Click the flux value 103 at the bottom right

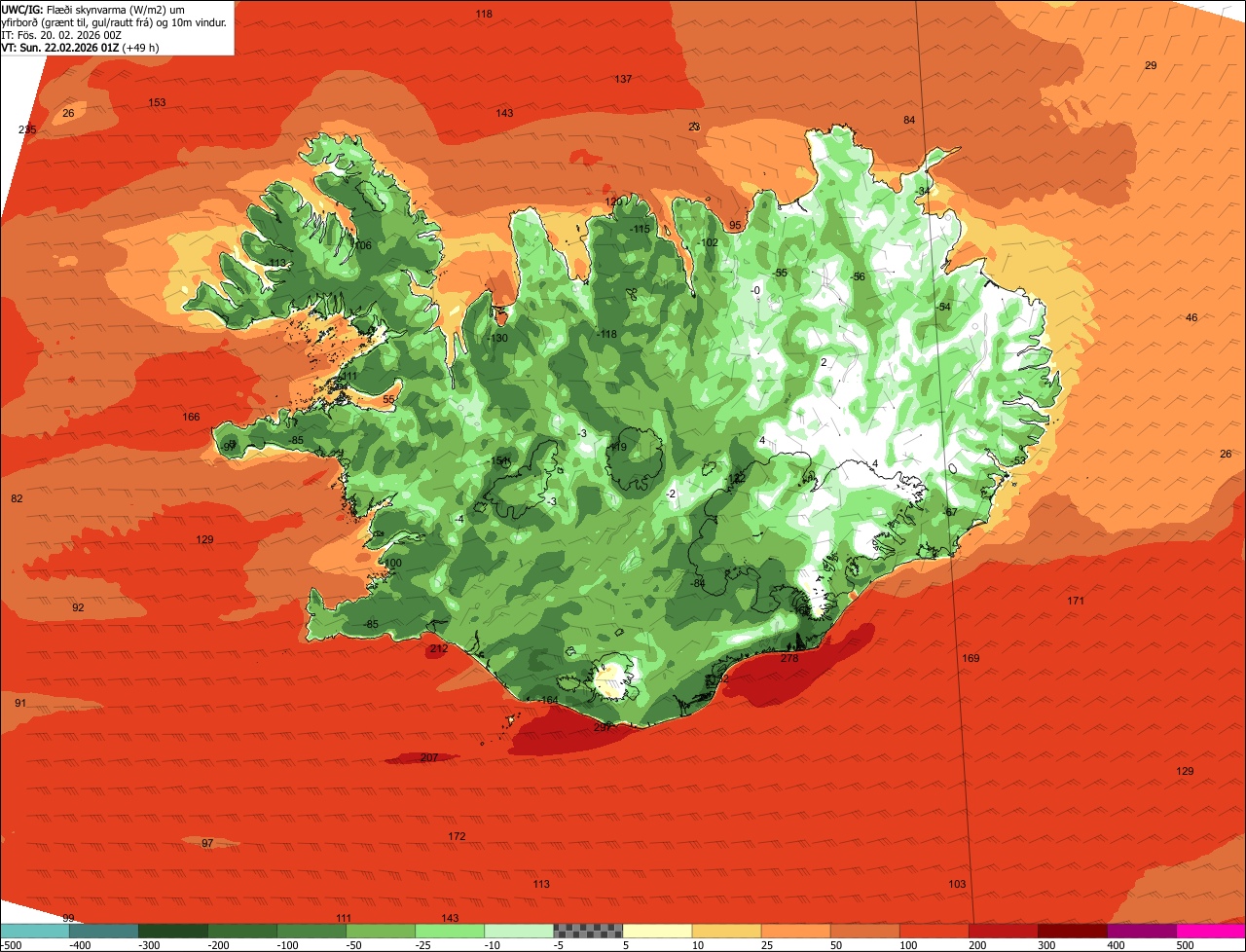pos(957,885)
